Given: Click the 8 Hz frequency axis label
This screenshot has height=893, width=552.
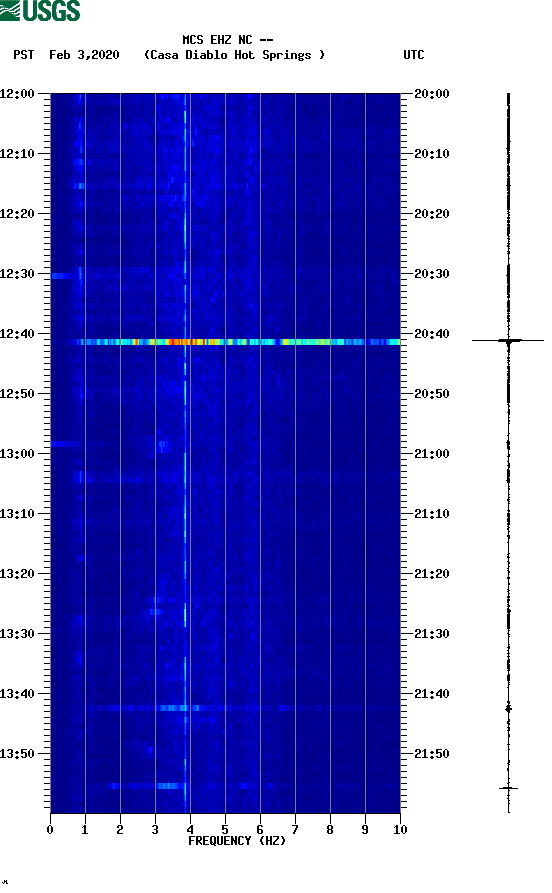Looking at the screenshot, I should click(x=330, y=829).
